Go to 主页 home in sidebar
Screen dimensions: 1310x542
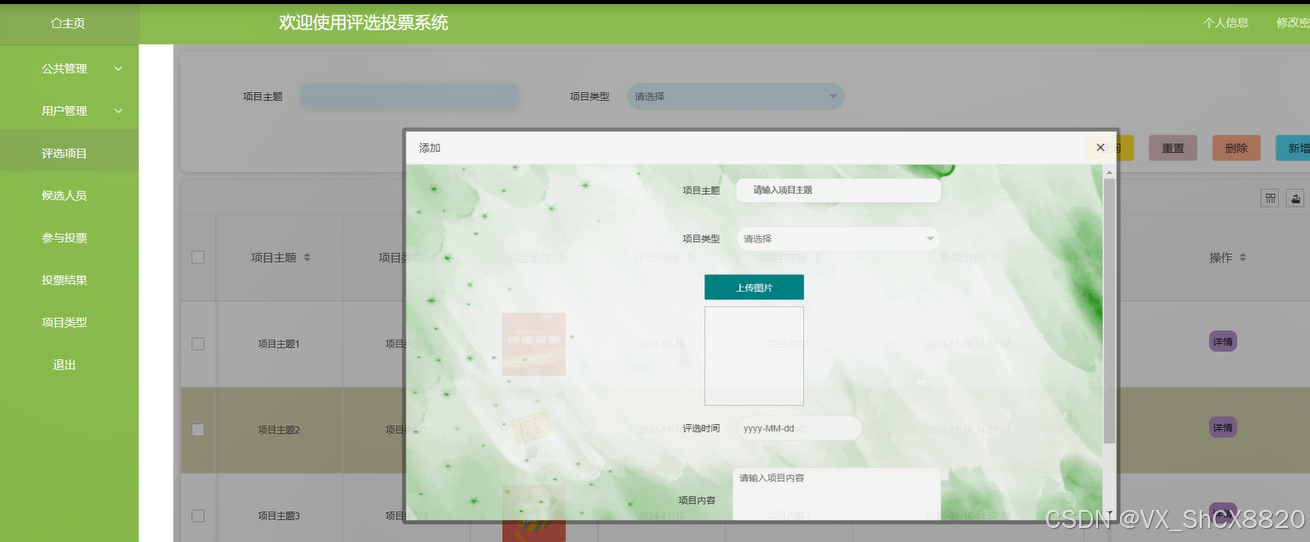pos(68,23)
